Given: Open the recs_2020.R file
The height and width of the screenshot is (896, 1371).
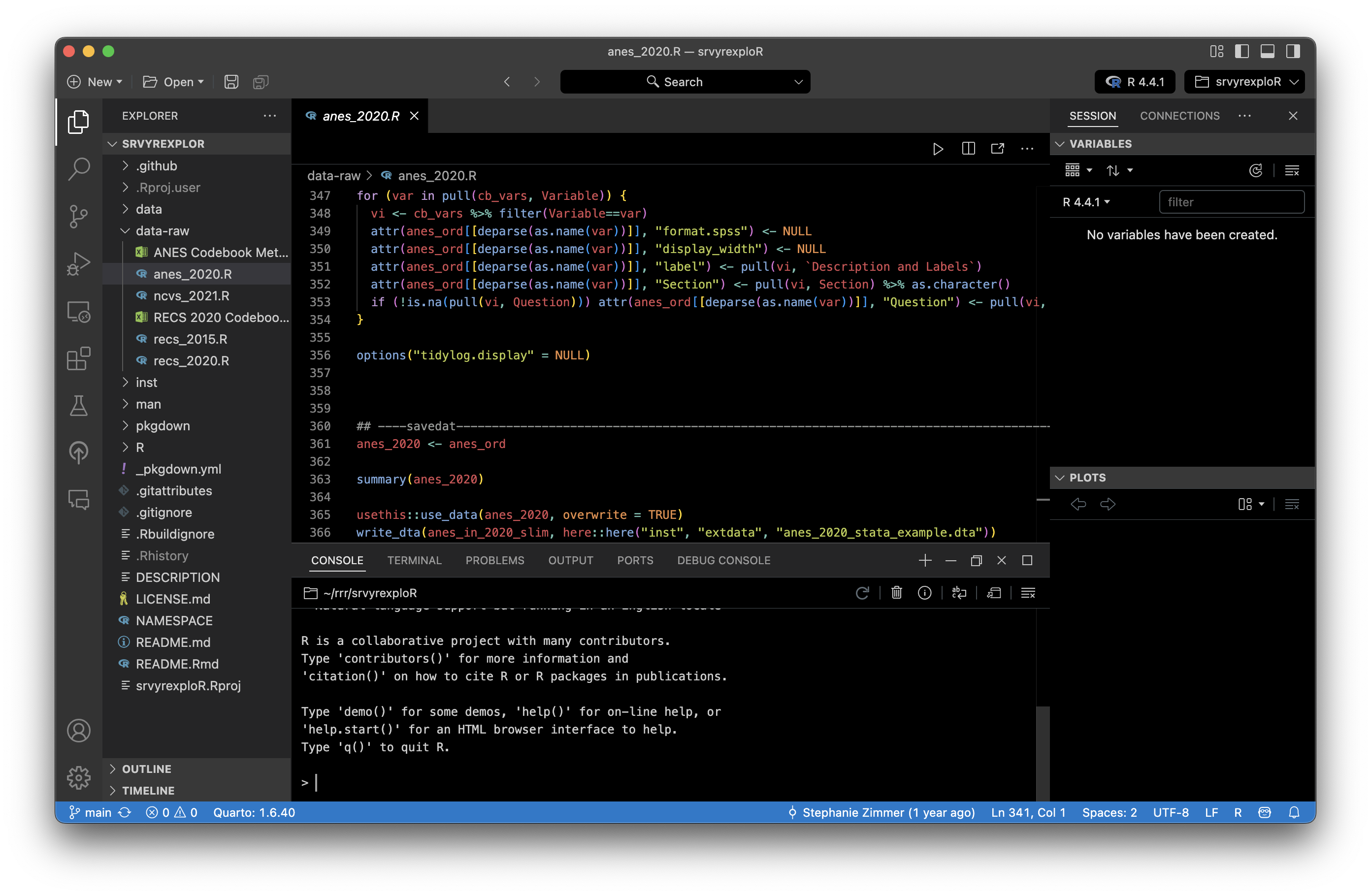Looking at the screenshot, I should point(191,361).
